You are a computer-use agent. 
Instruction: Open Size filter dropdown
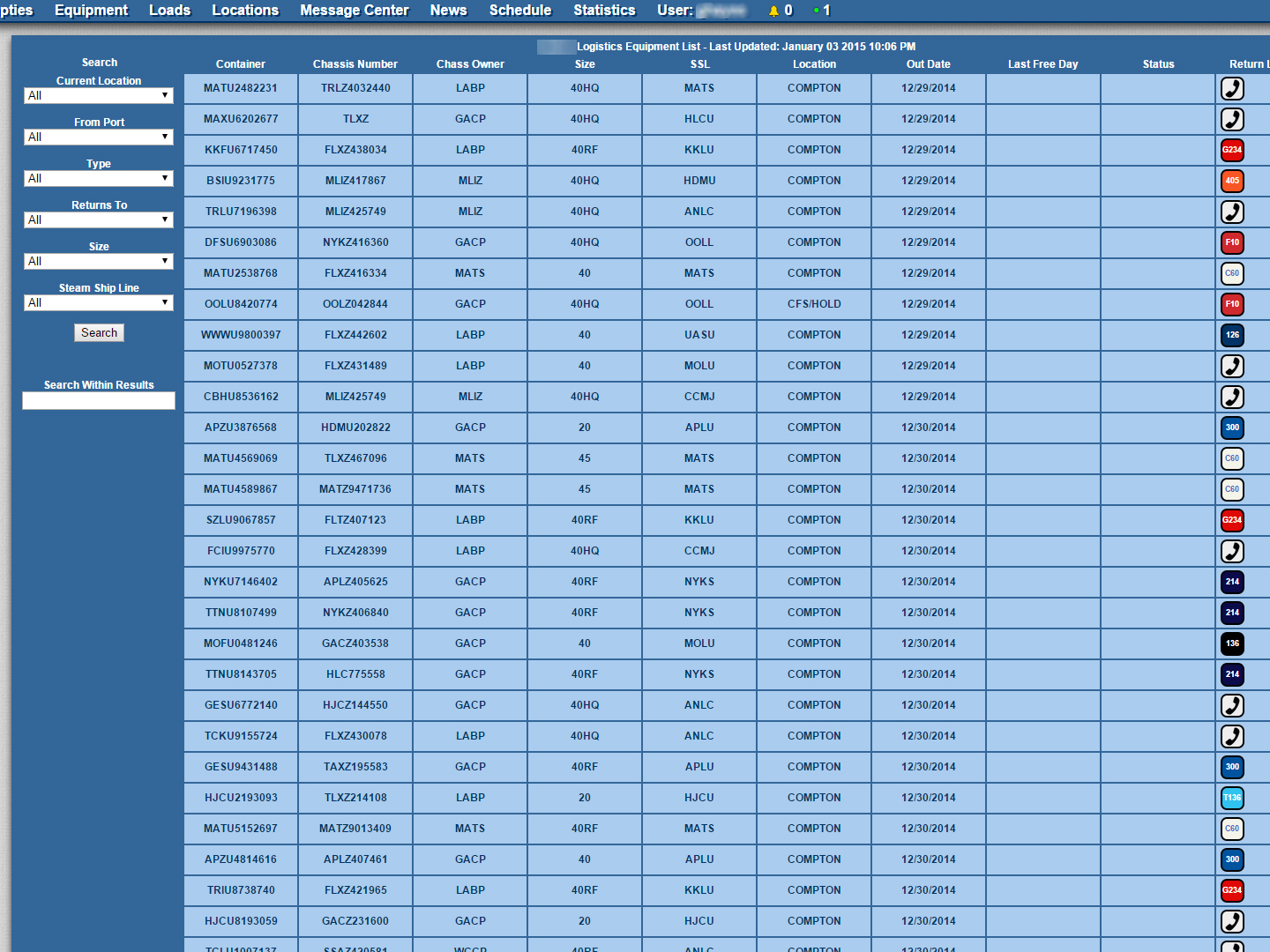(x=99, y=262)
